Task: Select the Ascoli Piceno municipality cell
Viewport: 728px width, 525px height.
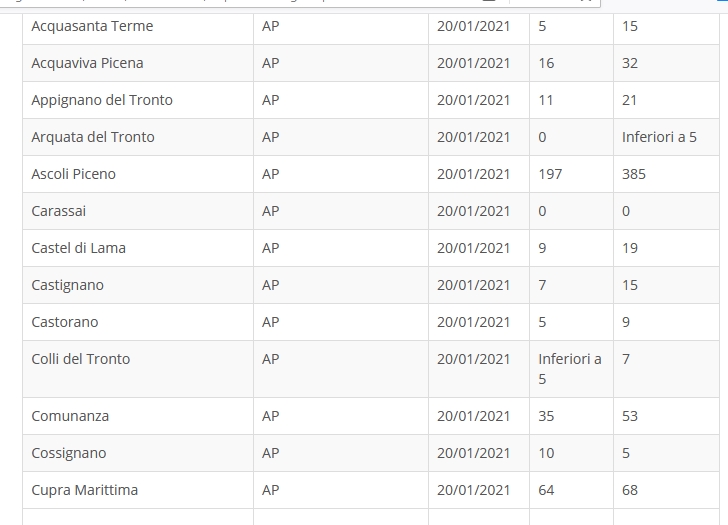Action: pyautogui.click(x=138, y=174)
